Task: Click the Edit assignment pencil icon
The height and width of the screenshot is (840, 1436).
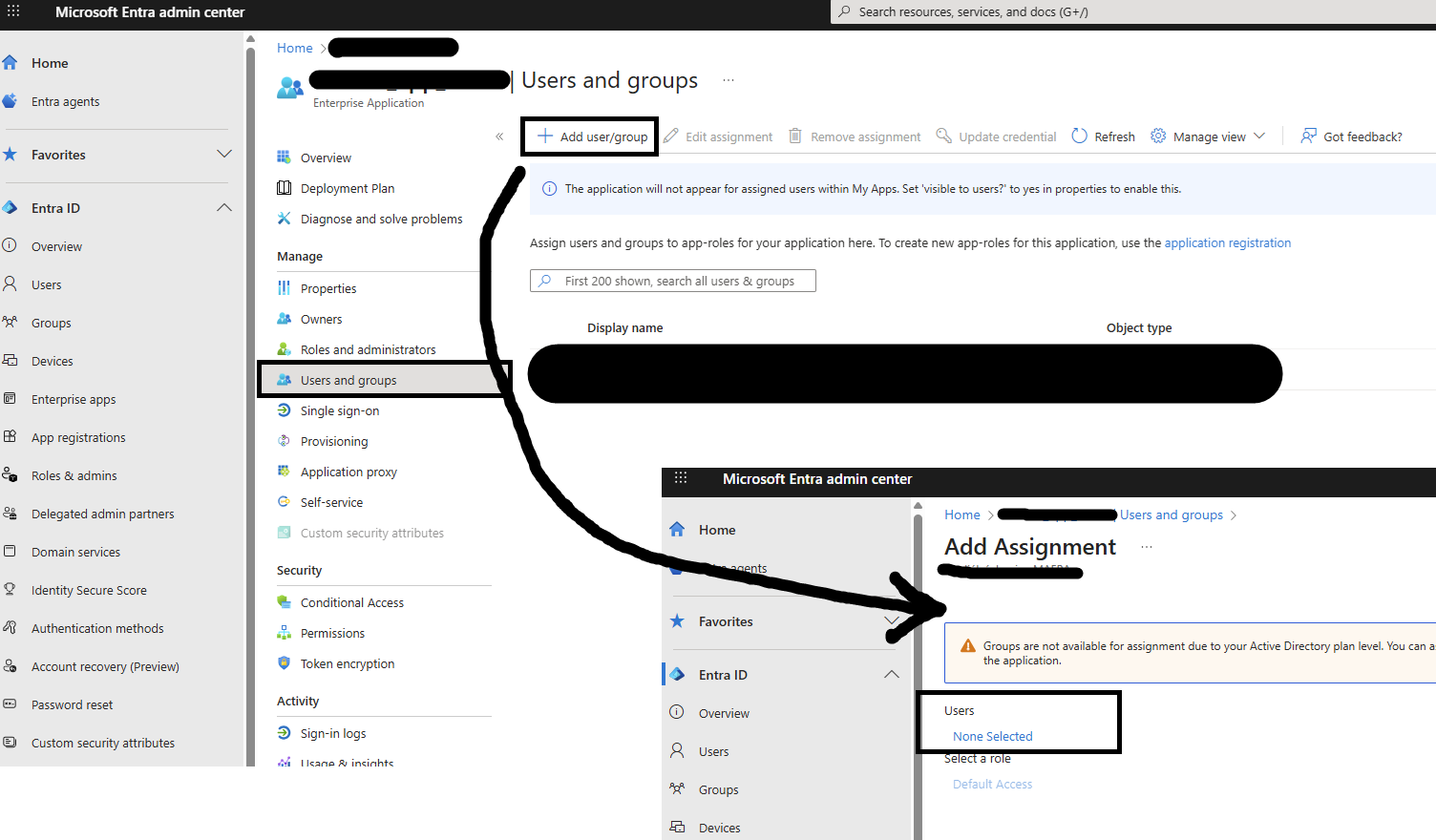Action: [671, 136]
